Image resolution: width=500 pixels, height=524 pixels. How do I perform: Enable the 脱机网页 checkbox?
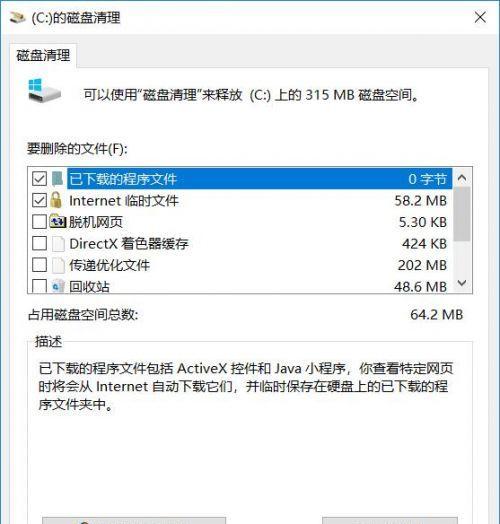(39, 222)
